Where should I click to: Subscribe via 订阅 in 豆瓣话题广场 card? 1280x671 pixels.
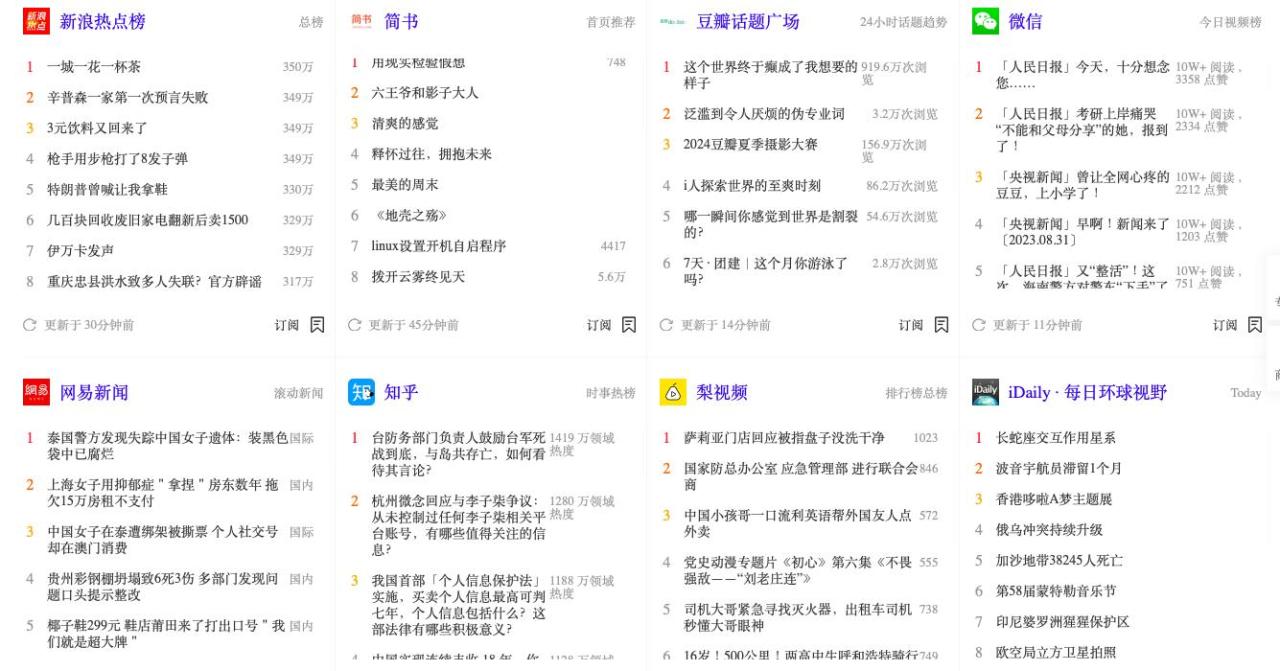[911, 325]
